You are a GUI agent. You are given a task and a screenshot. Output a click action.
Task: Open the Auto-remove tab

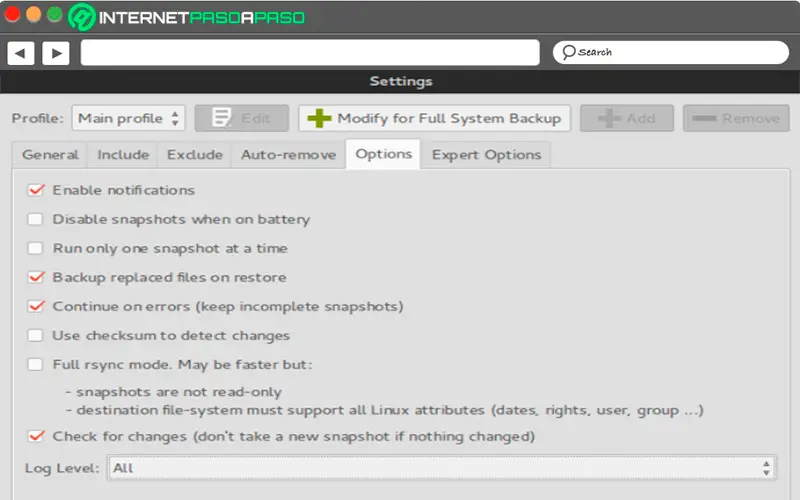(288, 155)
